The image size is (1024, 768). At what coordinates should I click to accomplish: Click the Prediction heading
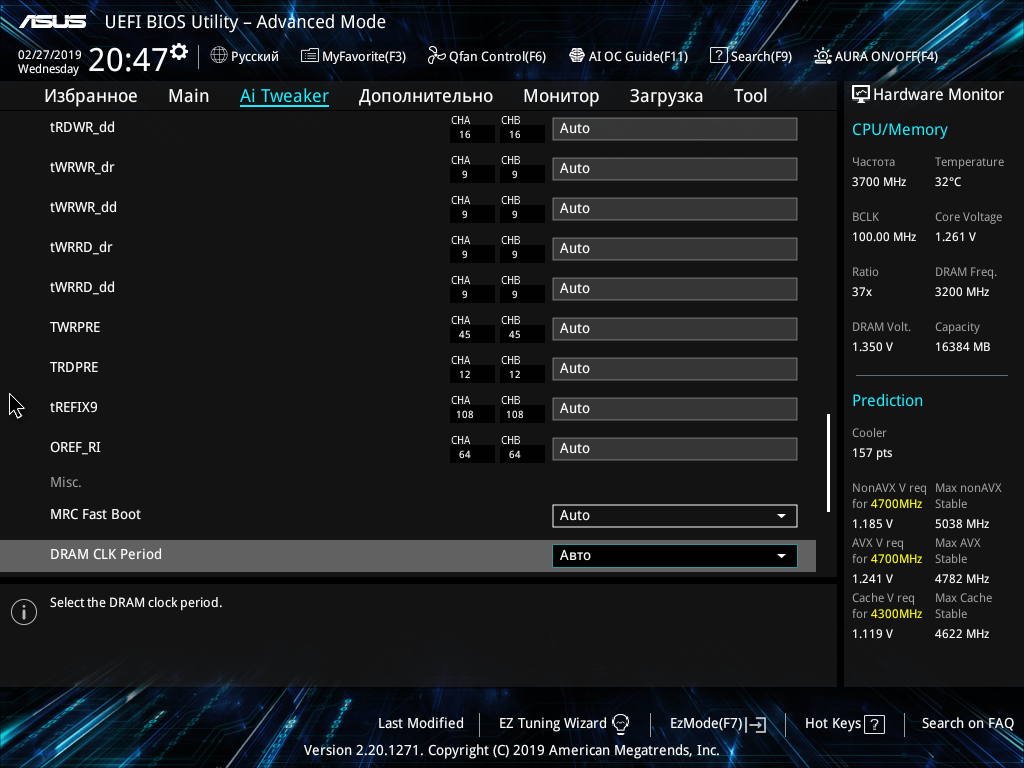point(888,400)
